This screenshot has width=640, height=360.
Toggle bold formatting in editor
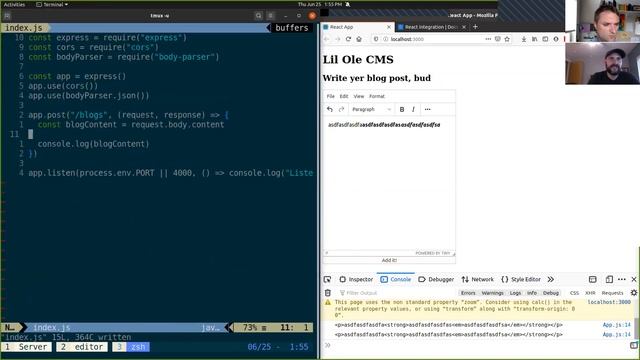click(402, 109)
